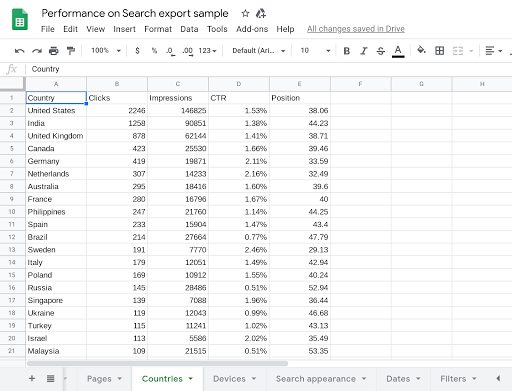Select the Singapore cell
Screen dimensions: 512x391
coord(56,300)
